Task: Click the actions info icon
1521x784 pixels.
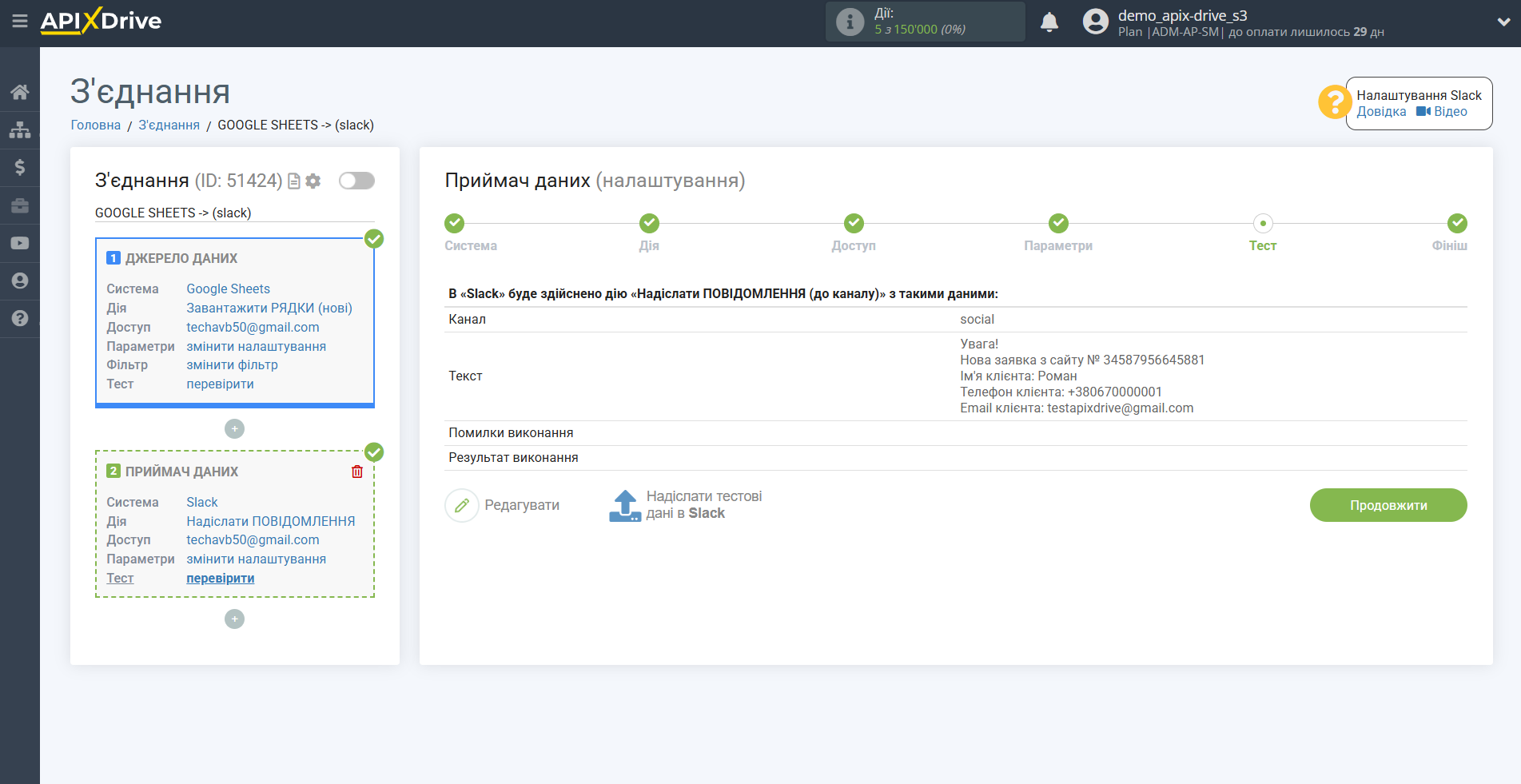Action: (850, 22)
